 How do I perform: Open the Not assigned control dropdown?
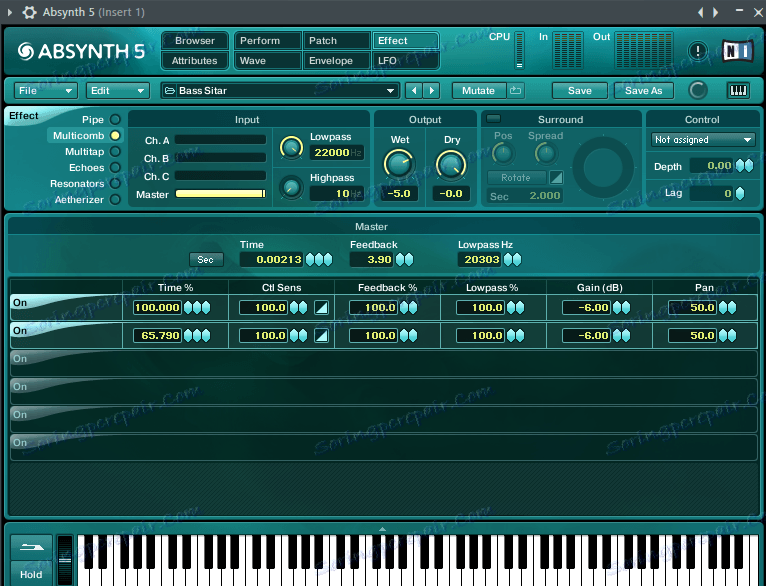[702, 140]
